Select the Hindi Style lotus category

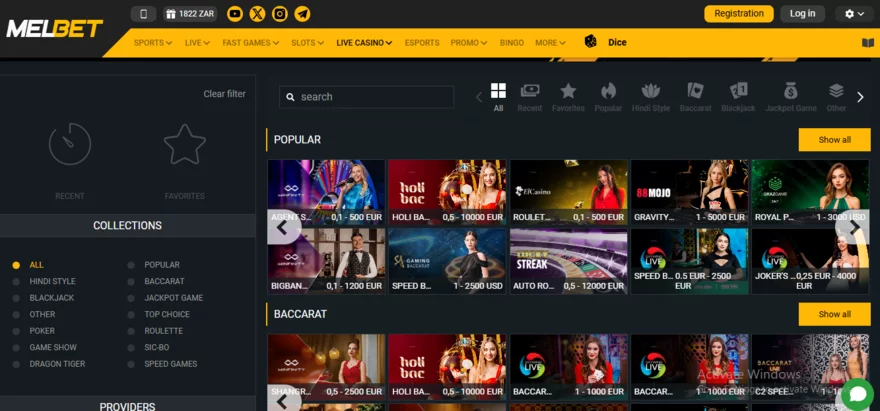click(x=650, y=97)
